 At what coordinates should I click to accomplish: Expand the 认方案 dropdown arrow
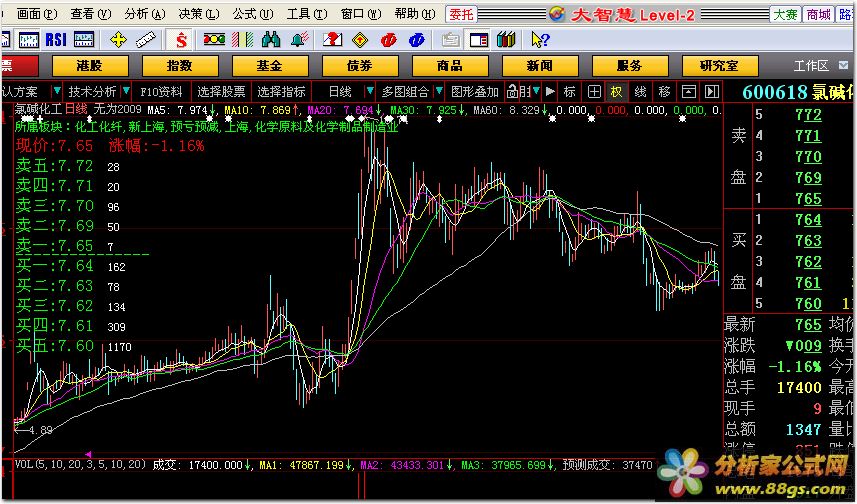tap(57, 92)
